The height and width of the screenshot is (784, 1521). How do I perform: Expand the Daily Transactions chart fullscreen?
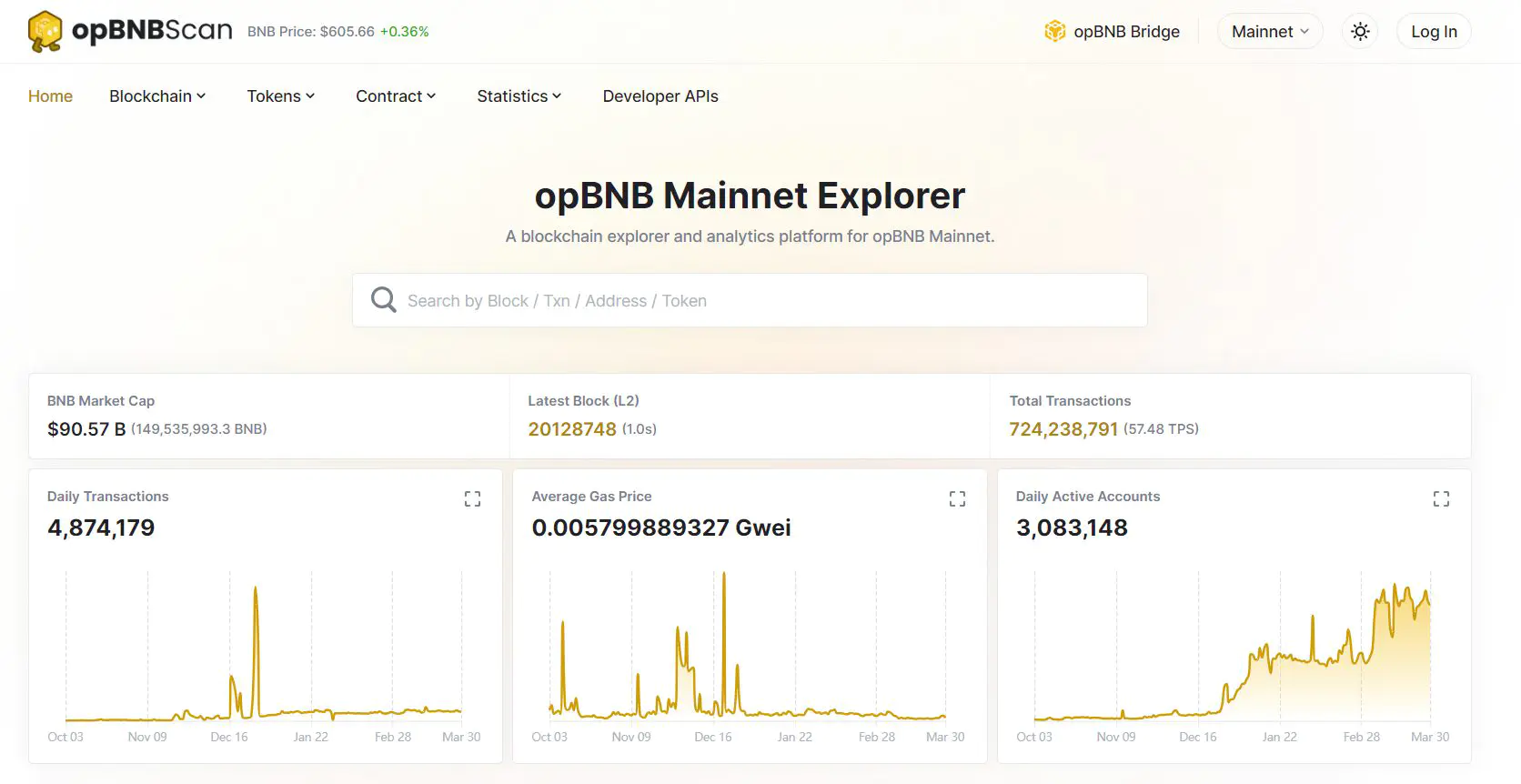pyautogui.click(x=472, y=498)
